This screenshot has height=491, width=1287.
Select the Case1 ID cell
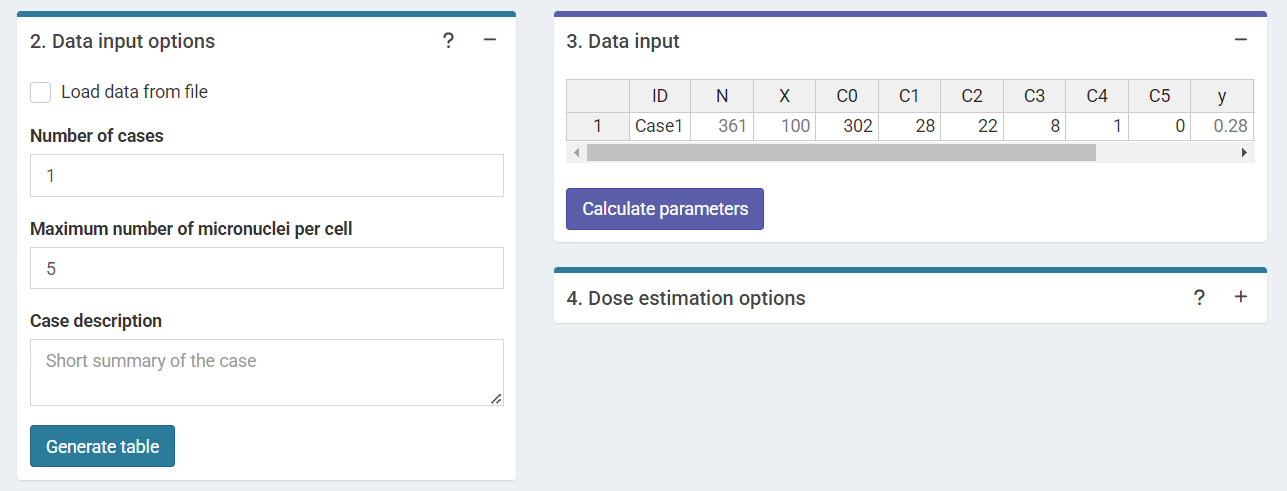(x=660, y=126)
